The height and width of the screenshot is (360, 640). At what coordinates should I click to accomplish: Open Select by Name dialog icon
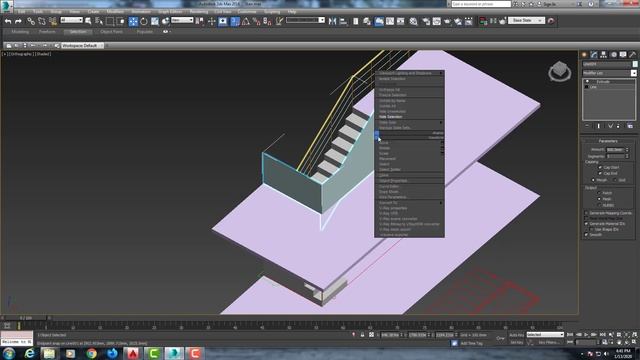[99, 21]
